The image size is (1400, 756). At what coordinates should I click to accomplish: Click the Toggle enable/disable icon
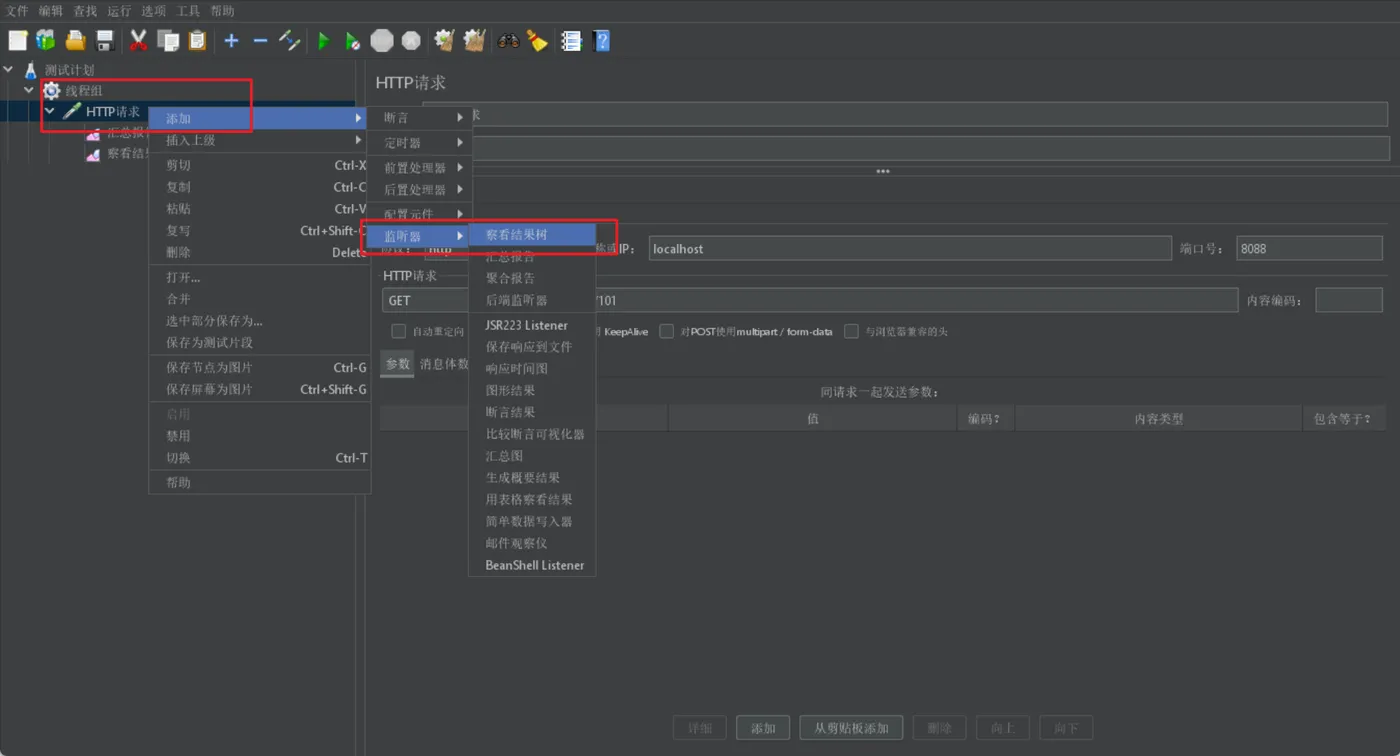(x=290, y=41)
